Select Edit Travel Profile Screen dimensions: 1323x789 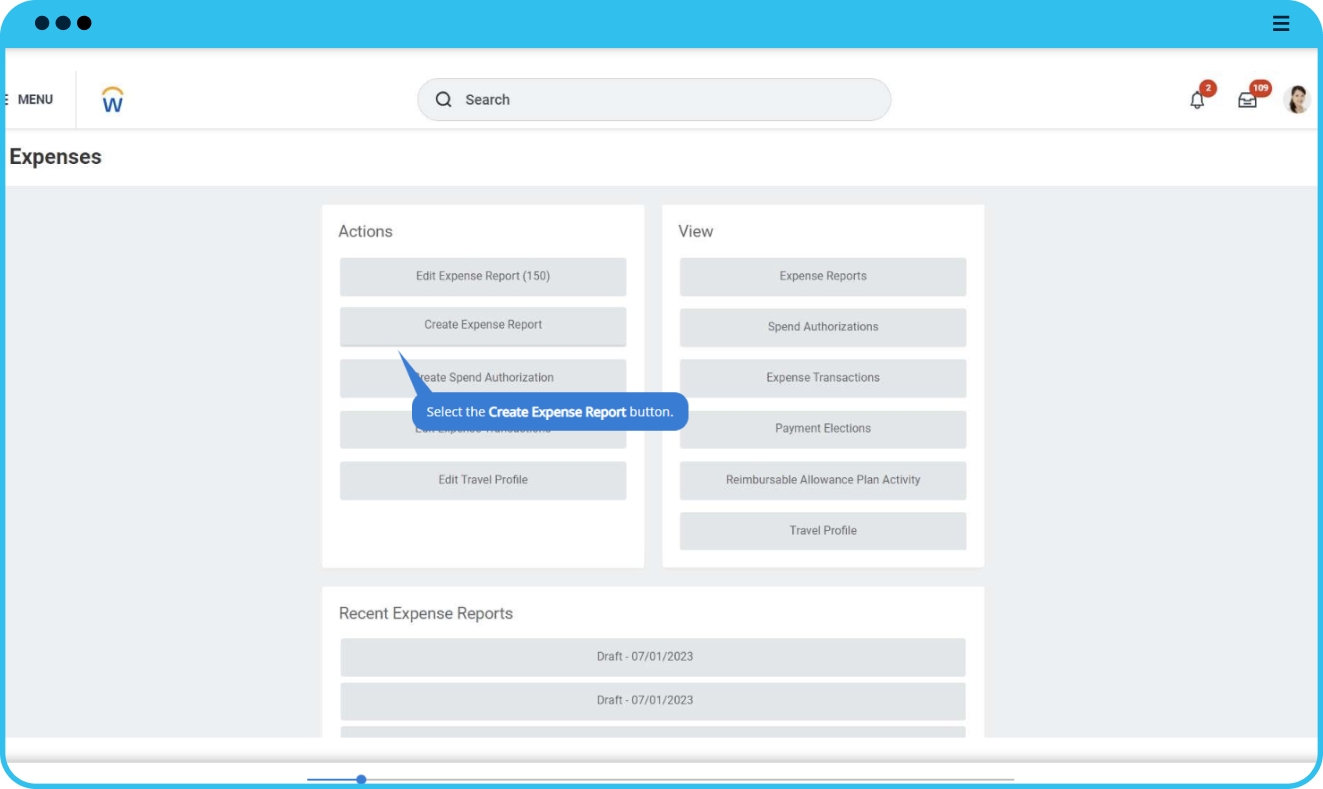(x=483, y=480)
